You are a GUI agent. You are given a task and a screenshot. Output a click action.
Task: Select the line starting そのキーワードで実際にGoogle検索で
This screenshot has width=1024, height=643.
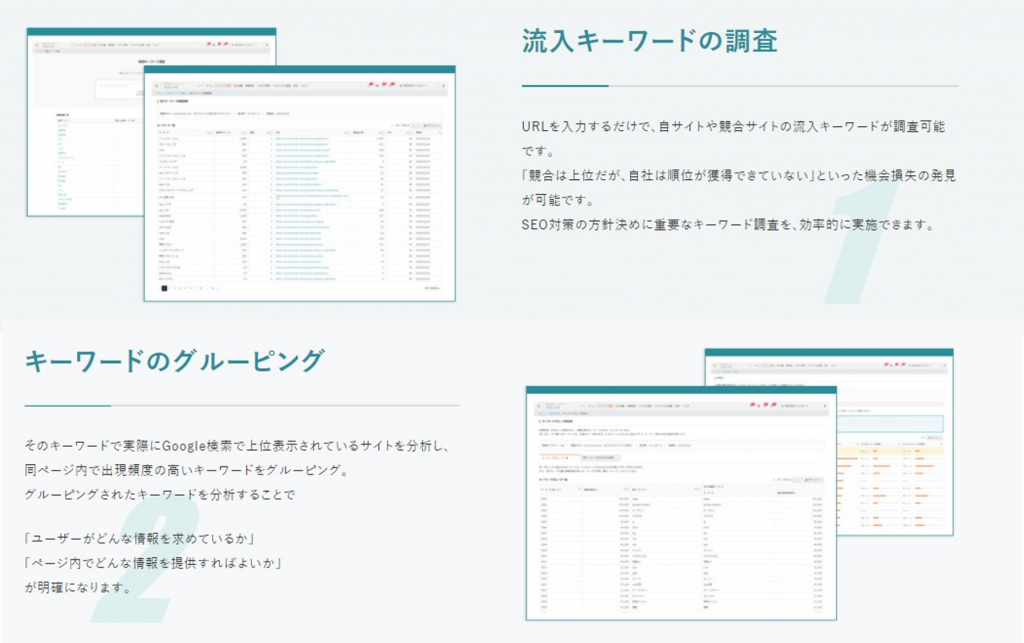coord(238,446)
